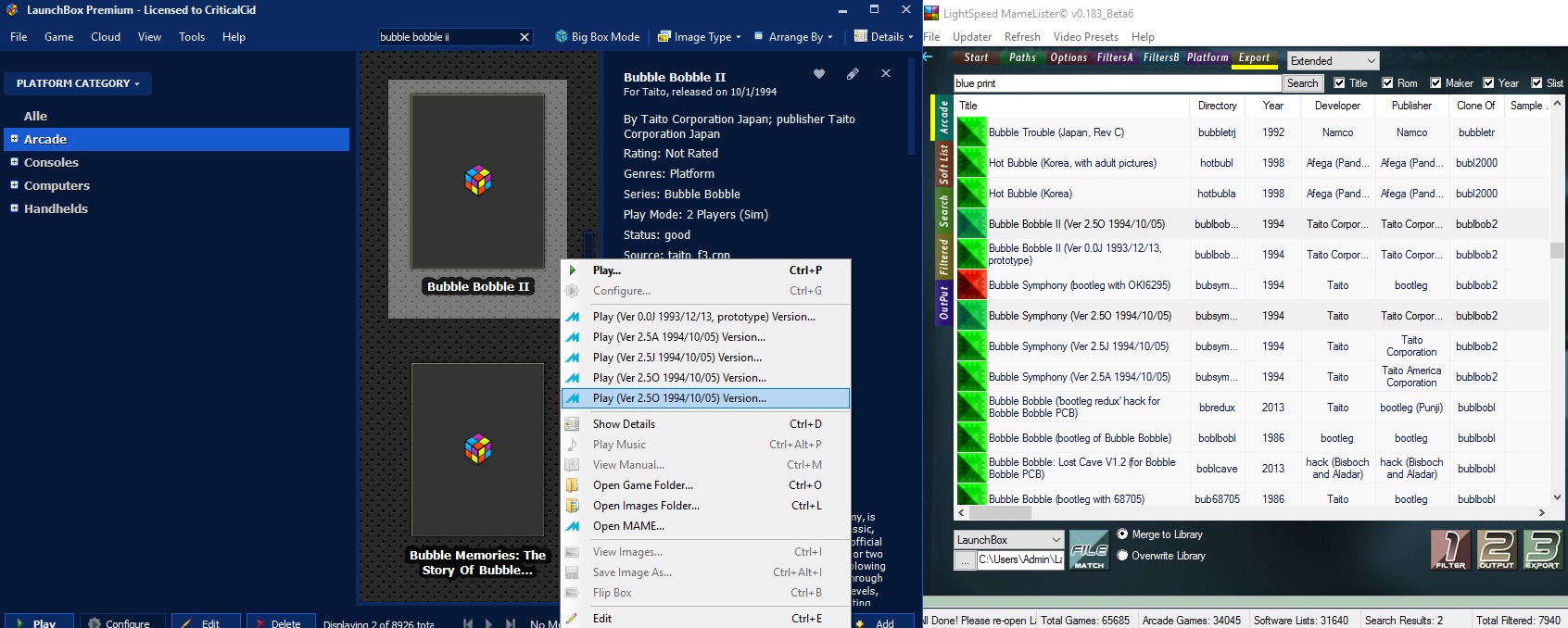Select the Overwrite Library radio button

click(1123, 556)
